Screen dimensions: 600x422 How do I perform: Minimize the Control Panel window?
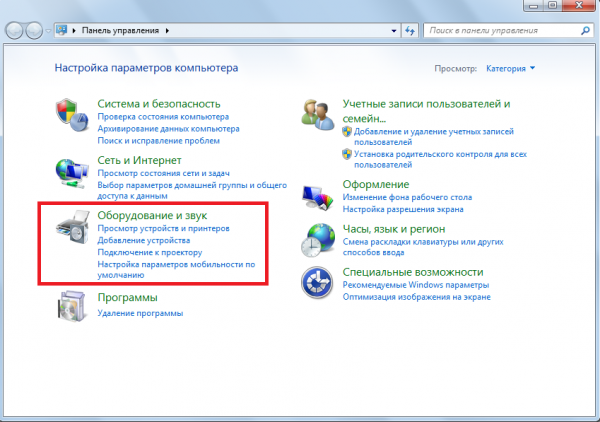pyautogui.click(x=533, y=5)
